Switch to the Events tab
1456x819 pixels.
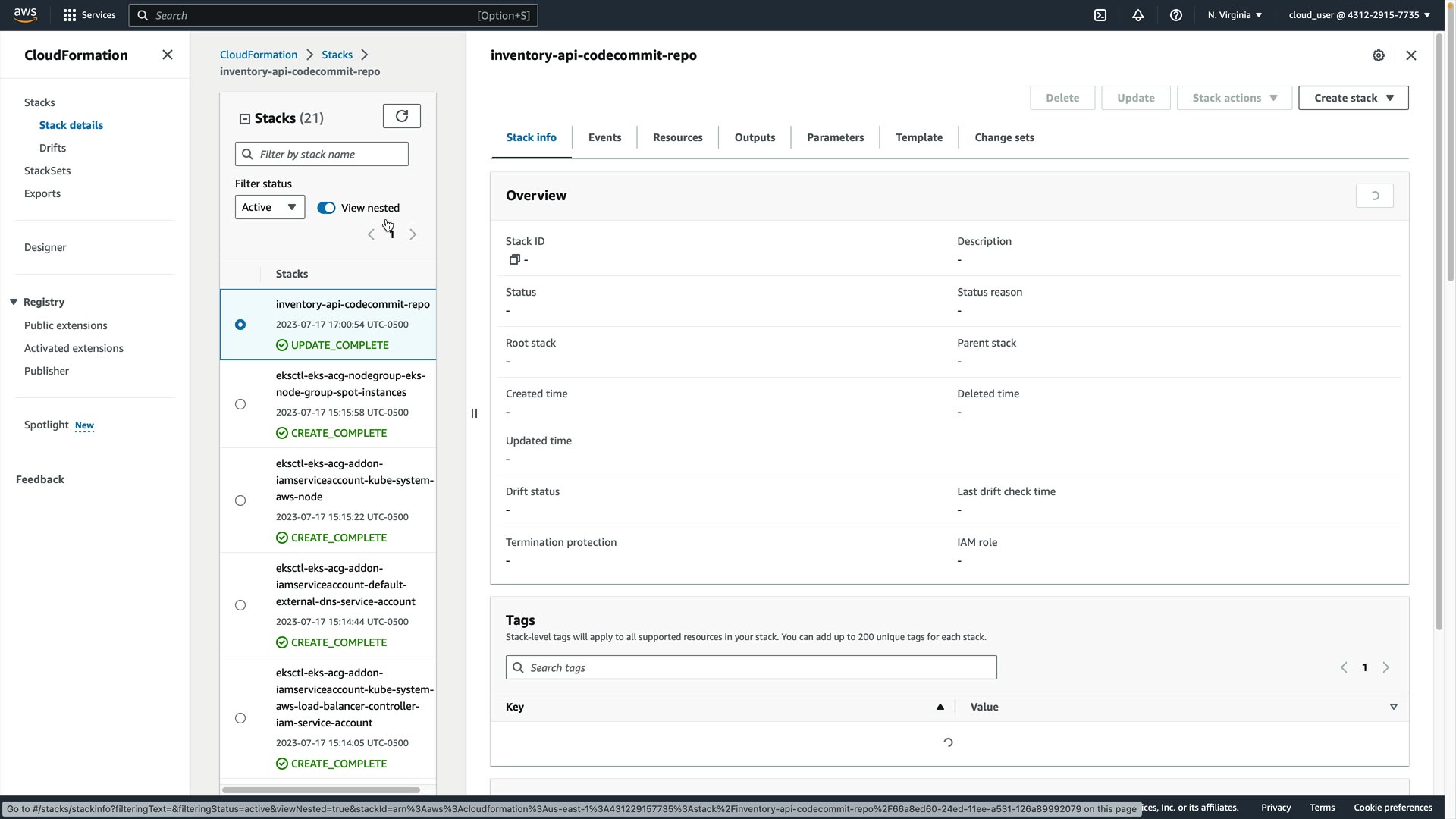[604, 137]
